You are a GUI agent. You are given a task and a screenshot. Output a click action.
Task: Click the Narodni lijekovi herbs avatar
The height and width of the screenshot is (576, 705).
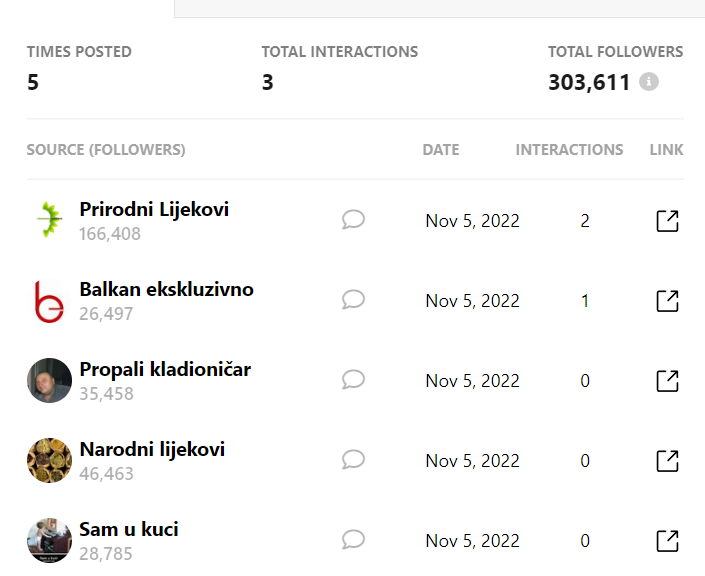(49, 460)
